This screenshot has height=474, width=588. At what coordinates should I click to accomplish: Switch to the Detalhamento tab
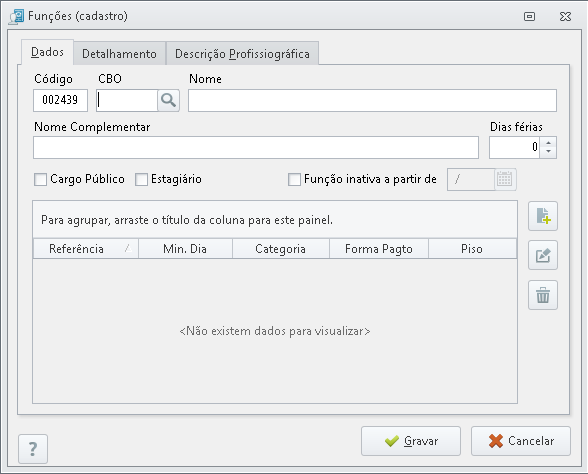(x=120, y=53)
